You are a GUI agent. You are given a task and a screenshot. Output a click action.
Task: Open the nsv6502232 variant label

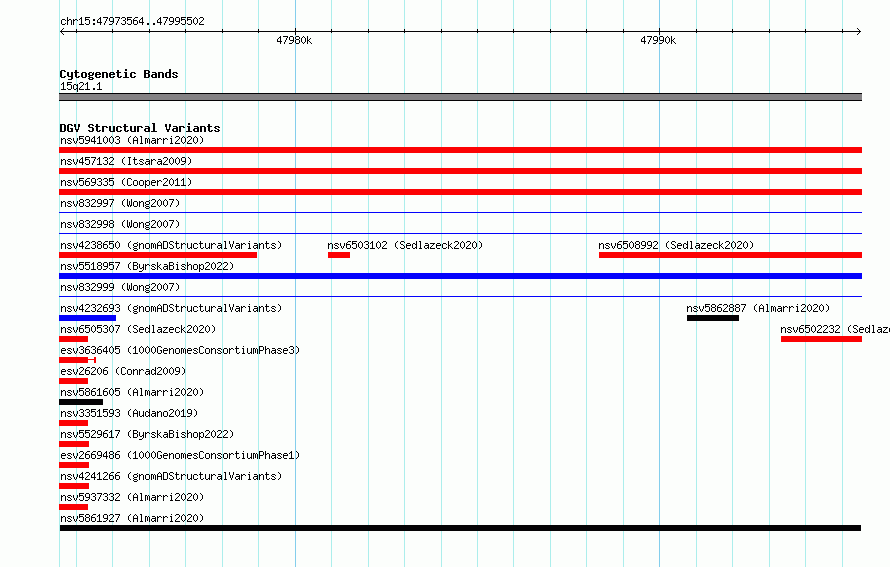tap(835, 329)
